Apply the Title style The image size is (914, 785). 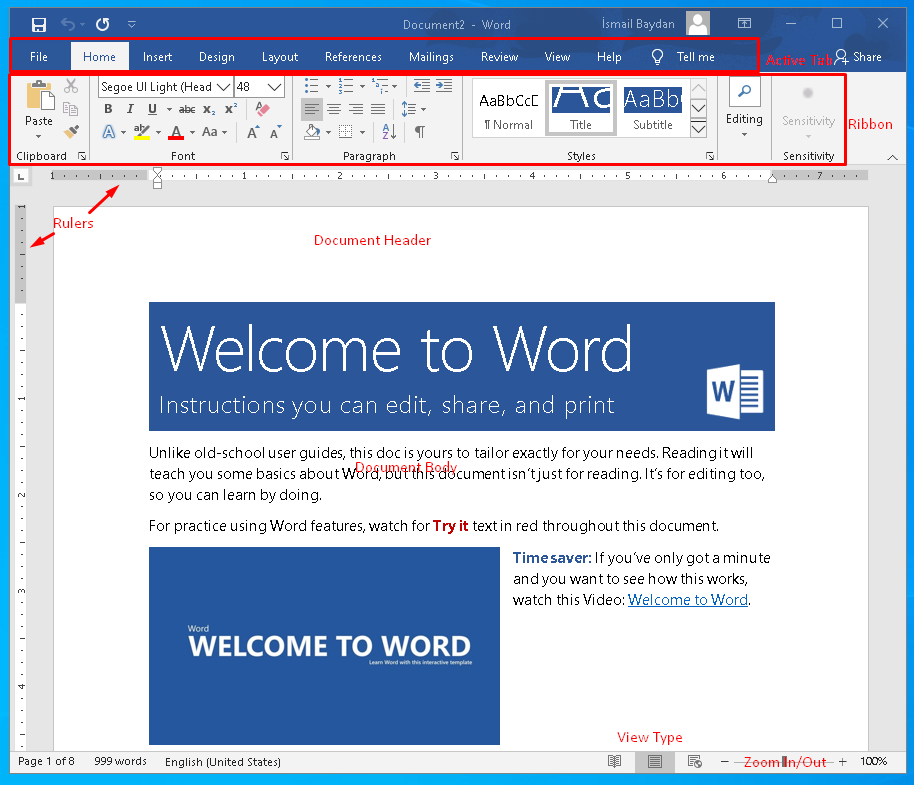[581, 108]
